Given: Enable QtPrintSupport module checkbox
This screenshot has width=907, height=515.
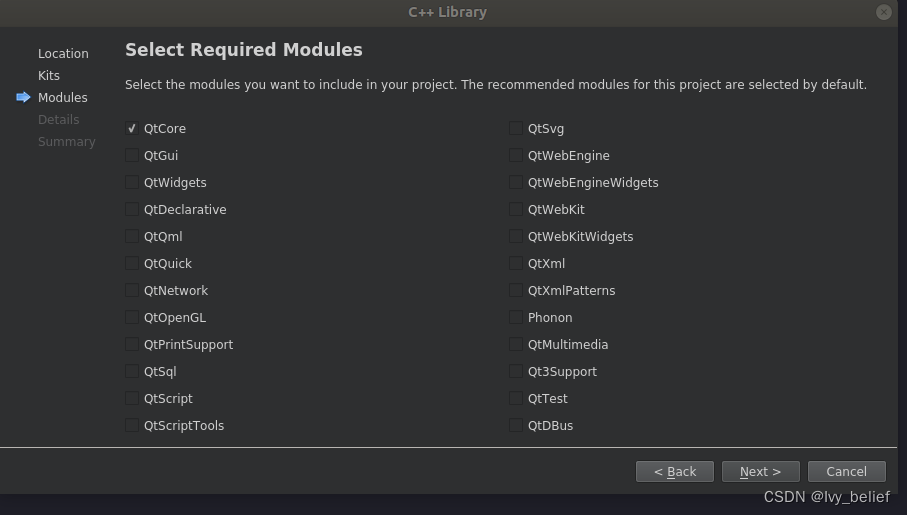Looking at the screenshot, I should coord(132,344).
